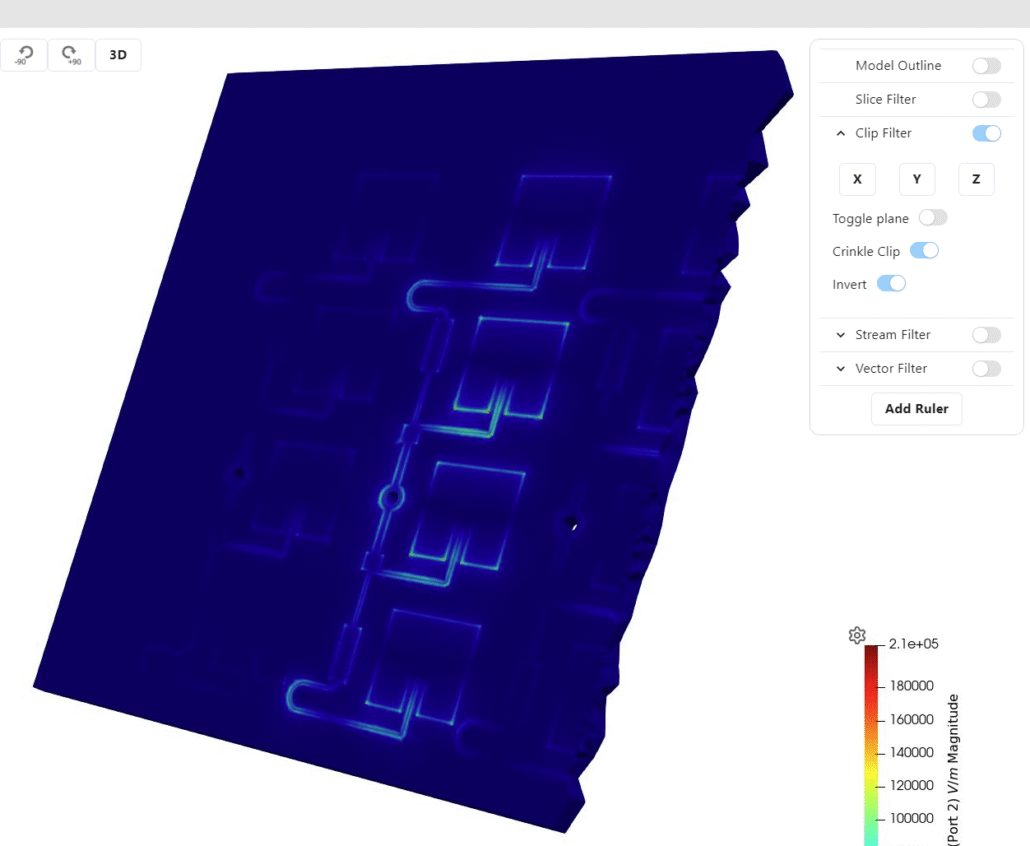Collapse the Clip Filter section chevron
Viewport: 1030px width, 846px height.
[x=840, y=134]
